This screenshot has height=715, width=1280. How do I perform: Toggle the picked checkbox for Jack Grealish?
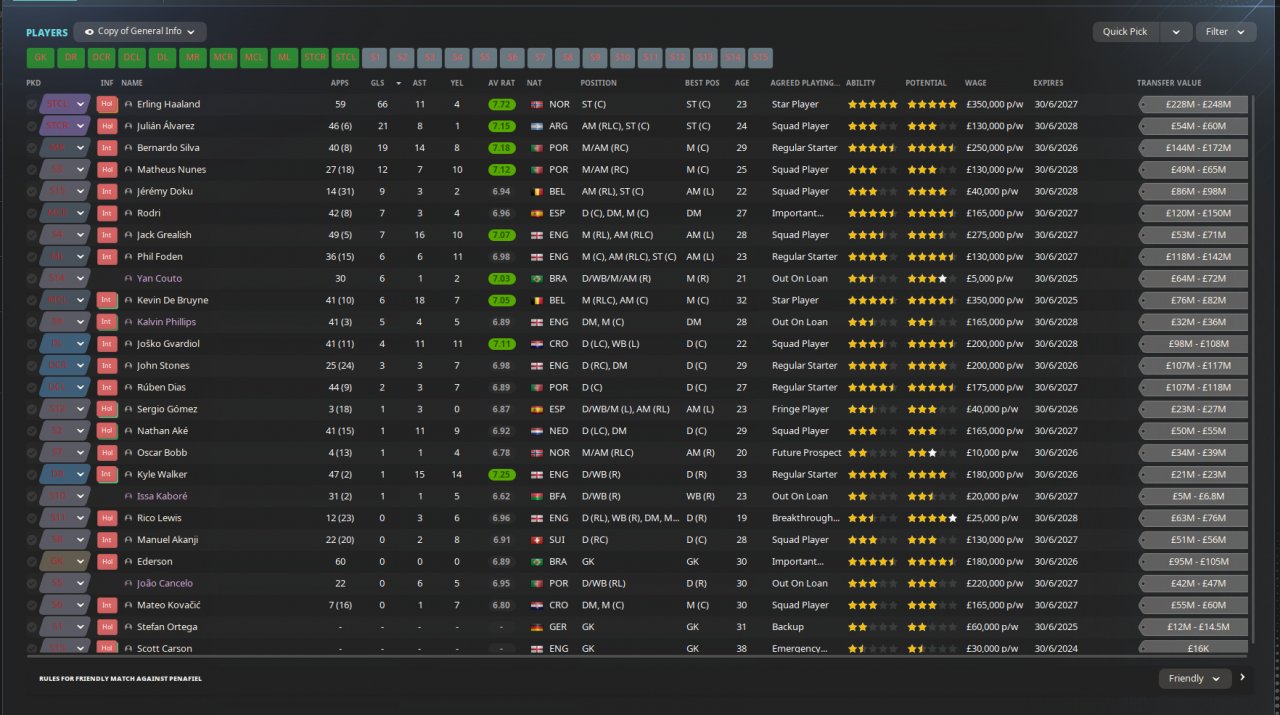point(32,235)
